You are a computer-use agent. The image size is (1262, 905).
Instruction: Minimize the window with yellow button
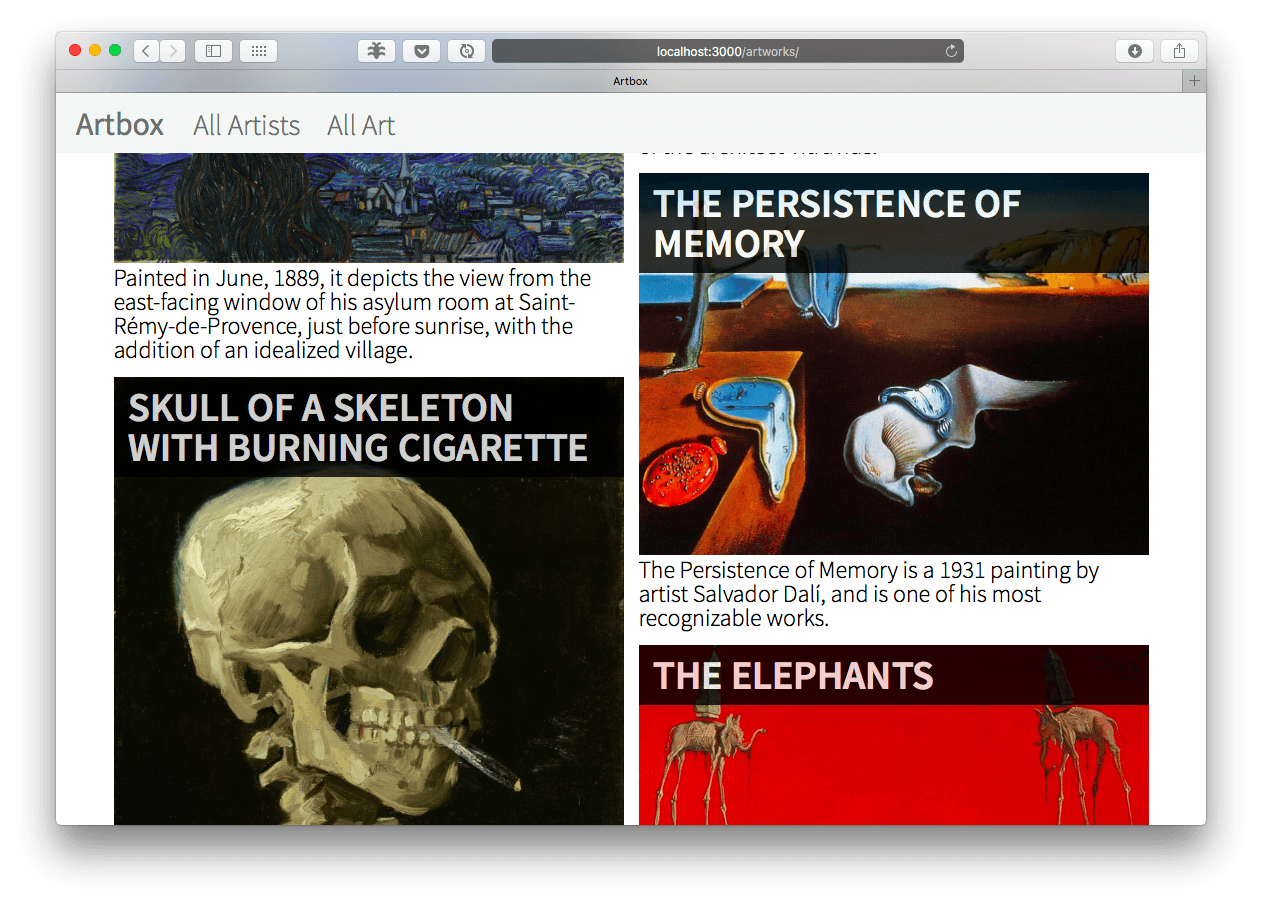[x=95, y=51]
